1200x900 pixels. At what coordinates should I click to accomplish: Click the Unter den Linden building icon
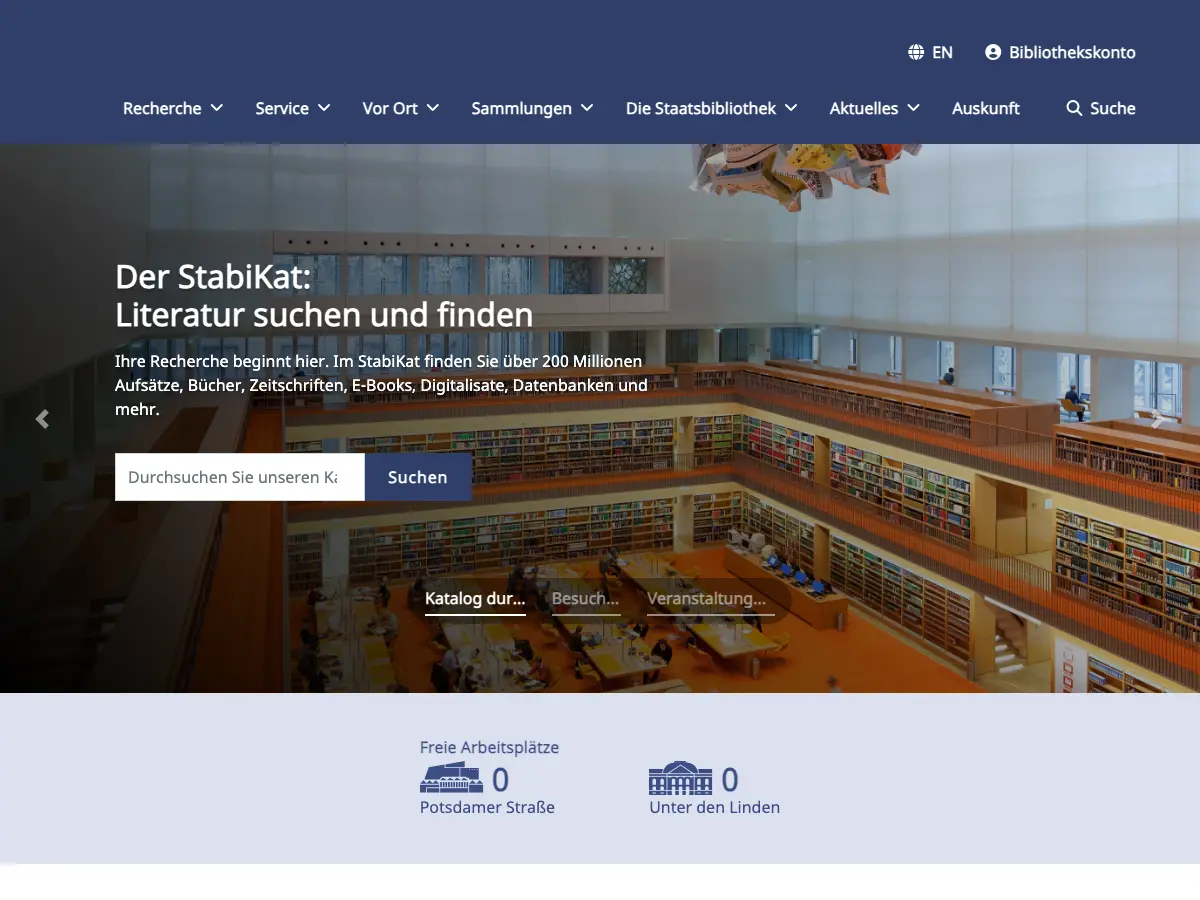click(681, 778)
